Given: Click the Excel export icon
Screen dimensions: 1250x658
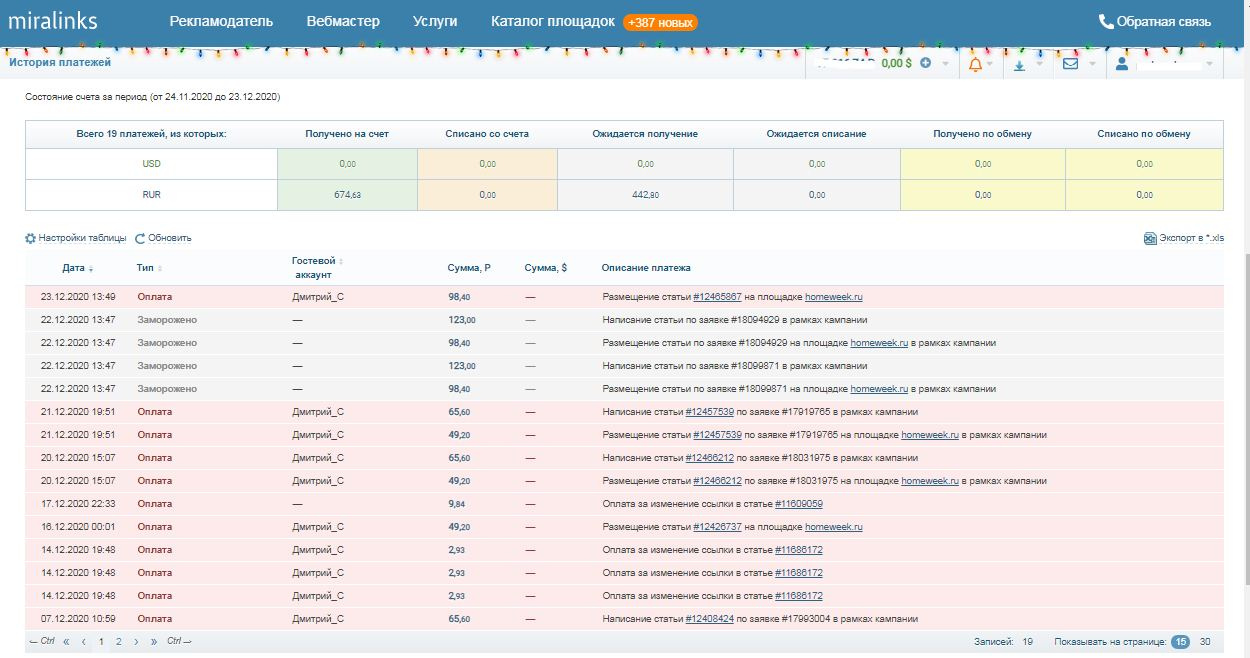Looking at the screenshot, I should click(1150, 238).
